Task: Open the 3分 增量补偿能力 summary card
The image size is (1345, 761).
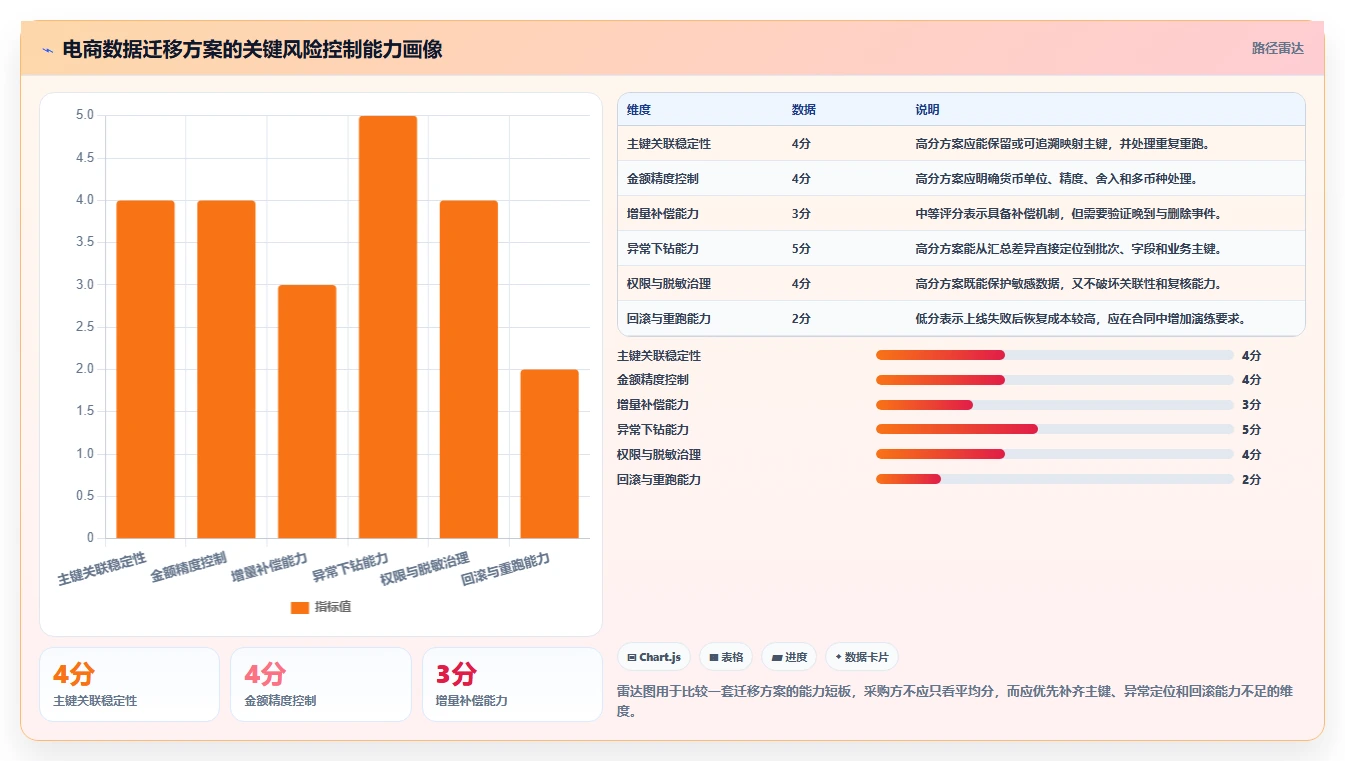Action: click(x=512, y=684)
